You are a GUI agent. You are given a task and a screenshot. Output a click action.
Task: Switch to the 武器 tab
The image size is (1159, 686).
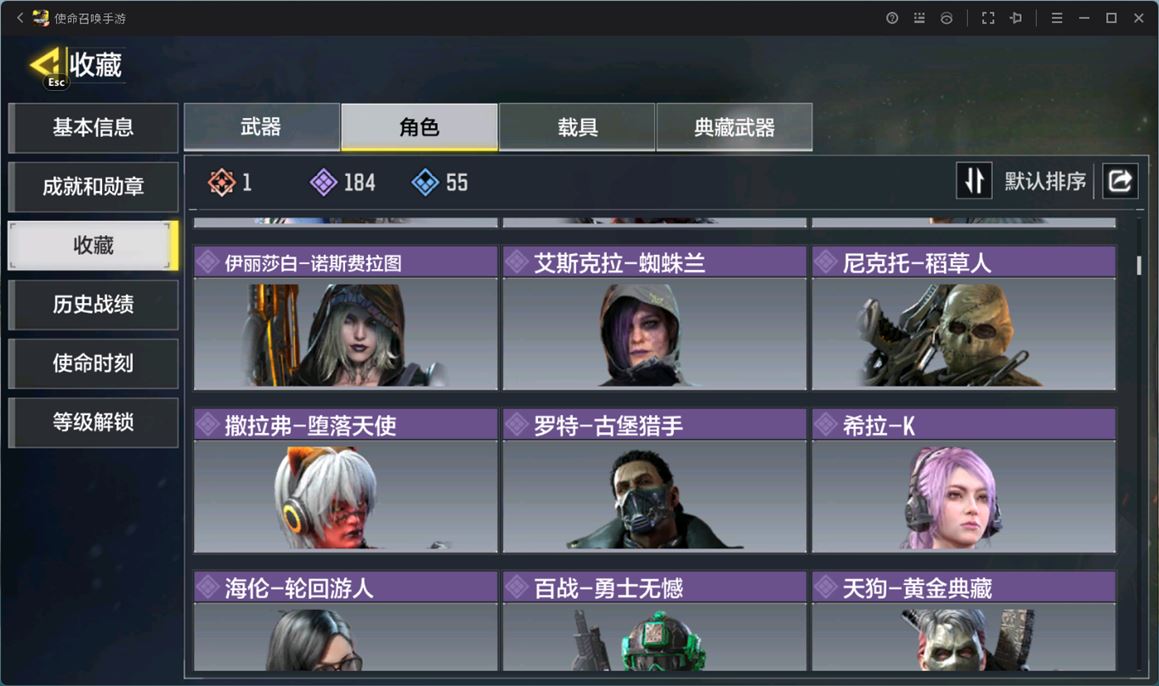261,127
